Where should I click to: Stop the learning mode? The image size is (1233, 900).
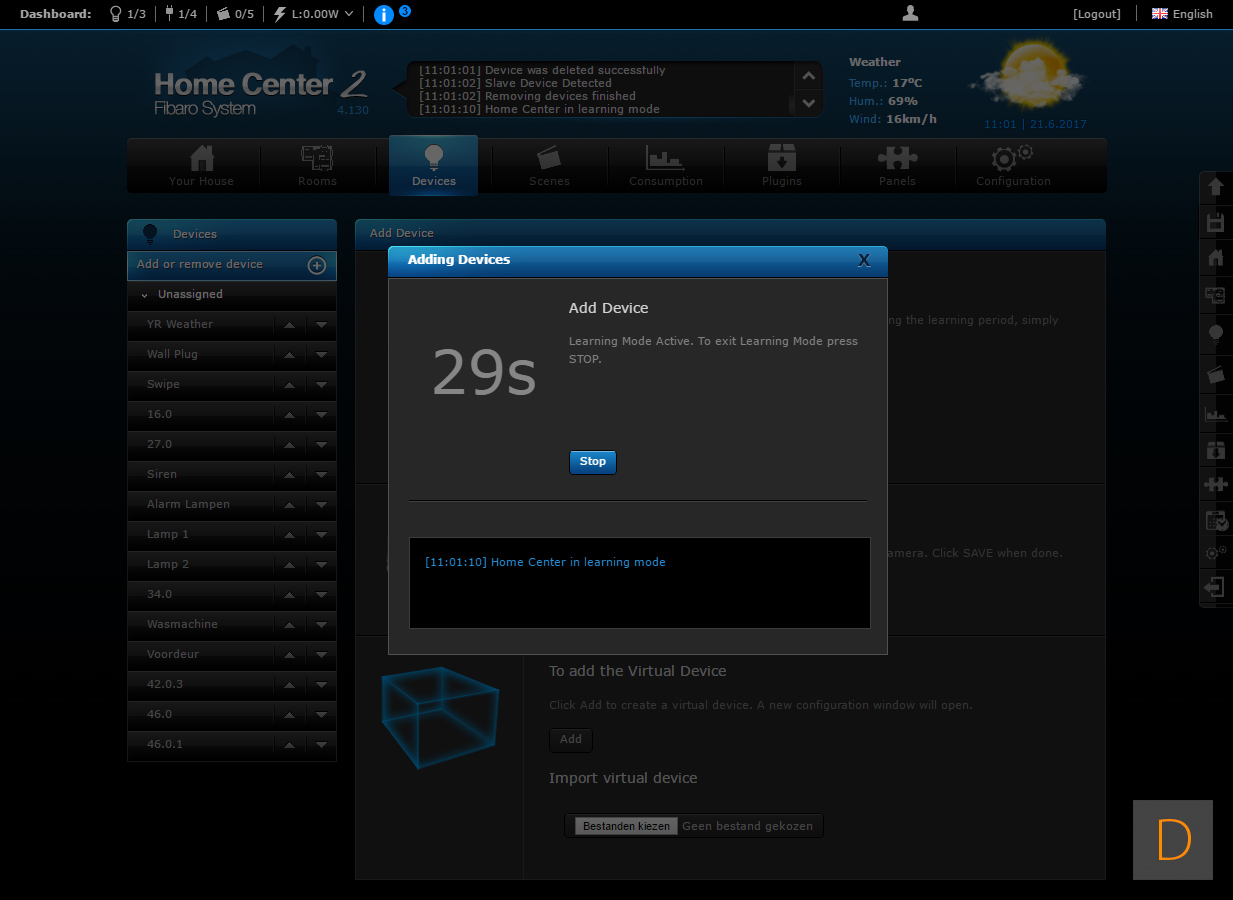point(593,462)
